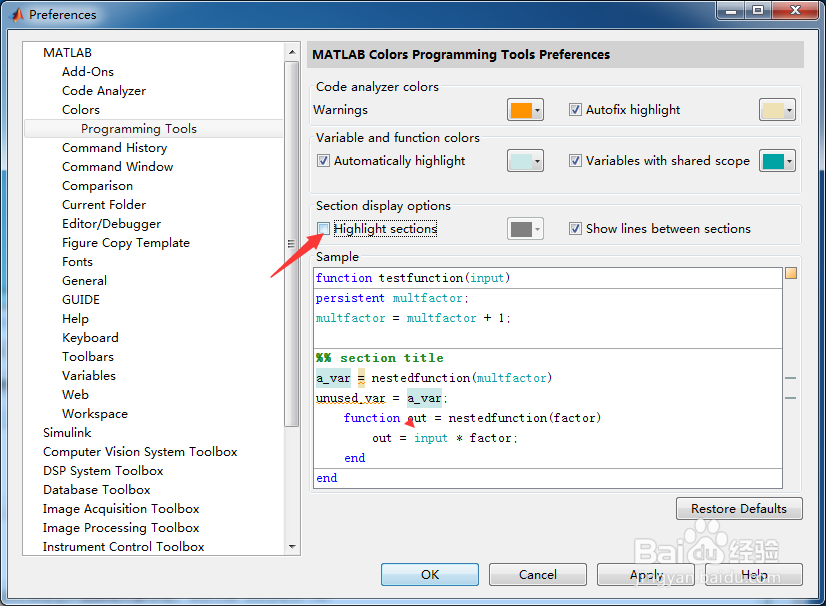
Task: Open Keyboard preferences
Action: pyautogui.click(x=90, y=337)
